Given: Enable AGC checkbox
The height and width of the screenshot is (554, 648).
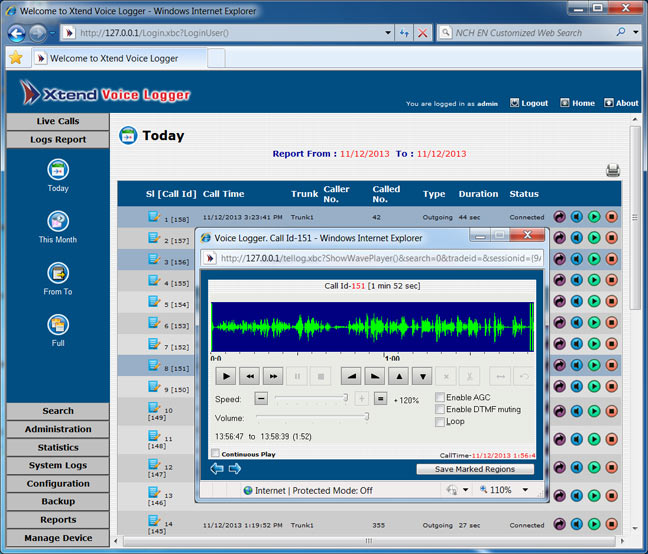Looking at the screenshot, I should pyautogui.click(x=440, y=397).
